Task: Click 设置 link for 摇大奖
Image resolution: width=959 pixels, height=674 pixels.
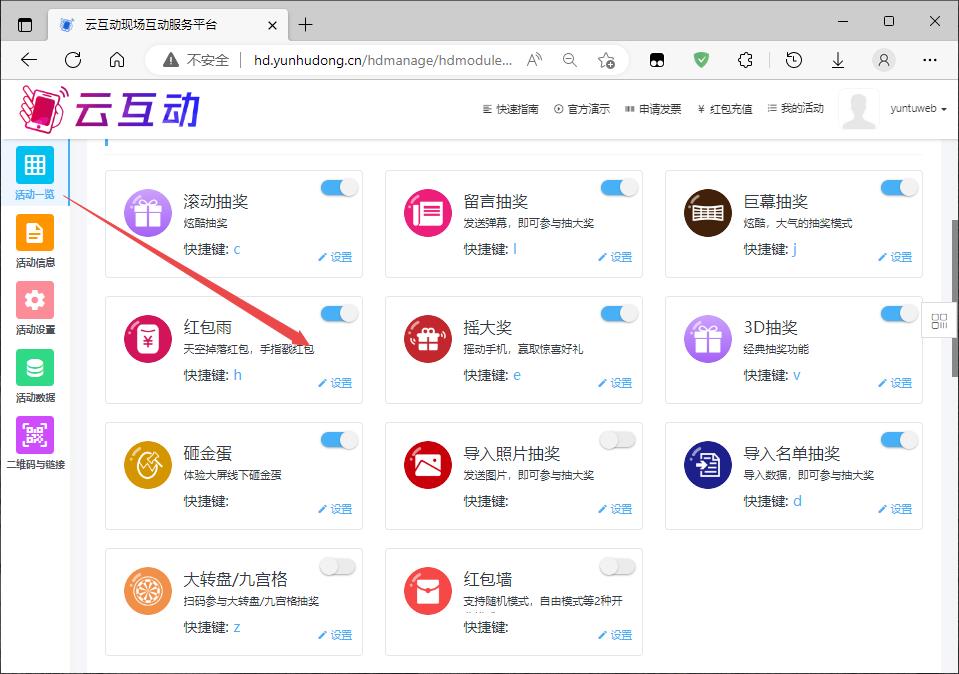Action: (x=615, y=383)
